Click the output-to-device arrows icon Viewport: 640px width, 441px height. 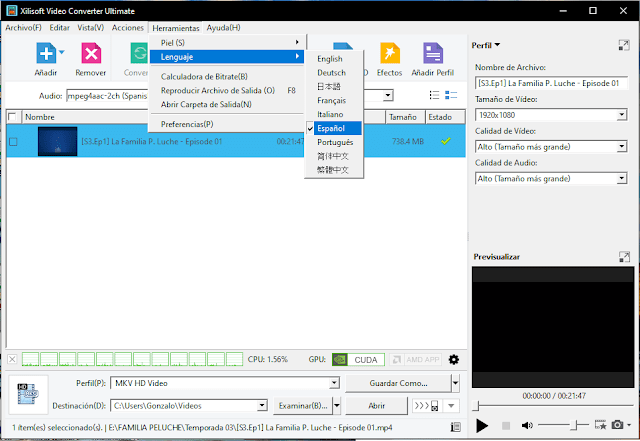tap(426, 406)
